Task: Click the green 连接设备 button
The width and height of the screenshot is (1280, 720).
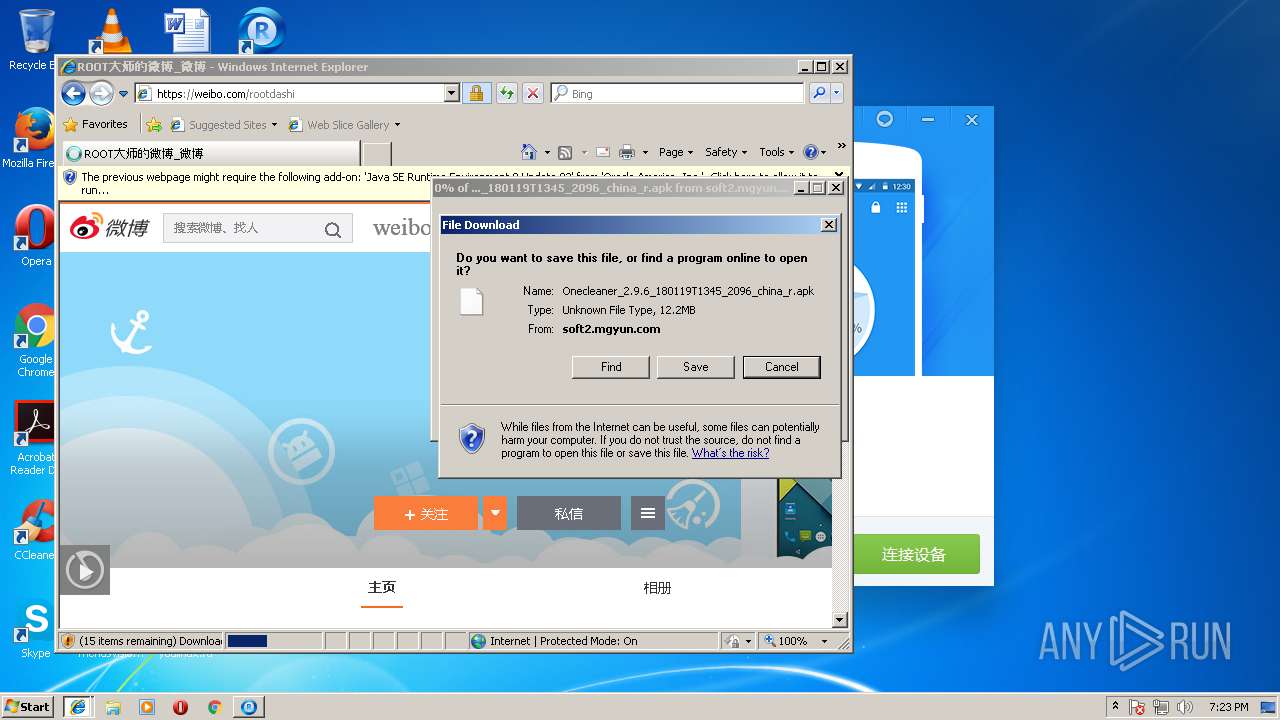Action: [x=914, y=554]
